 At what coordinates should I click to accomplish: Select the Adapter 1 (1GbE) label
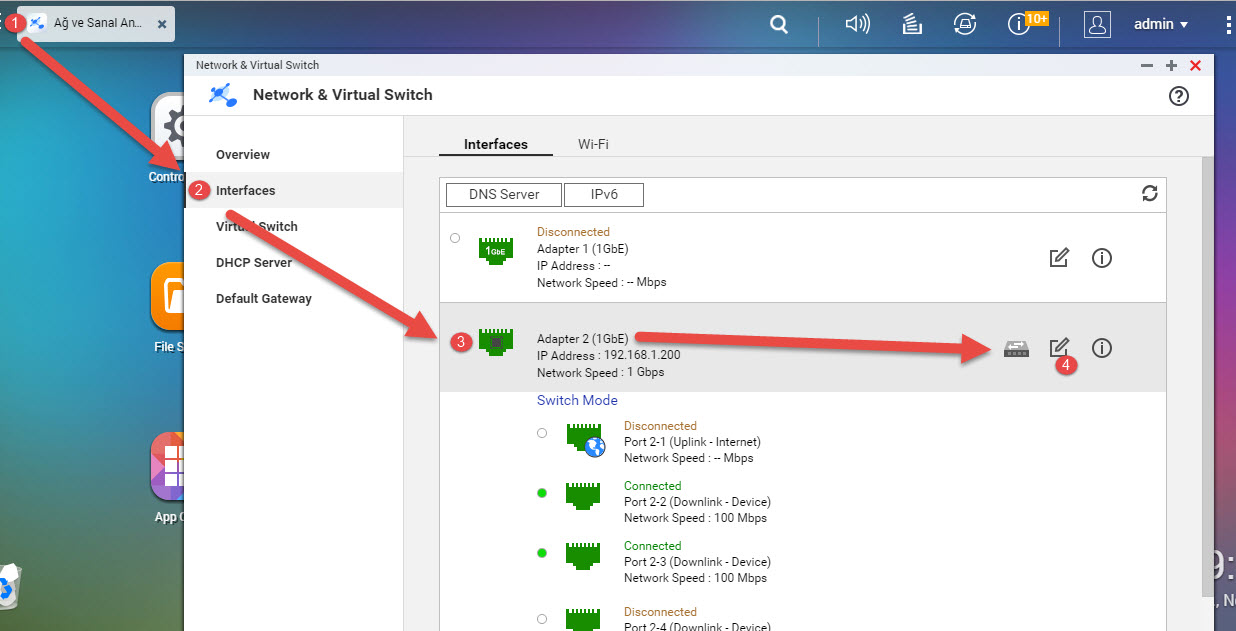click(x=583, y=249)
